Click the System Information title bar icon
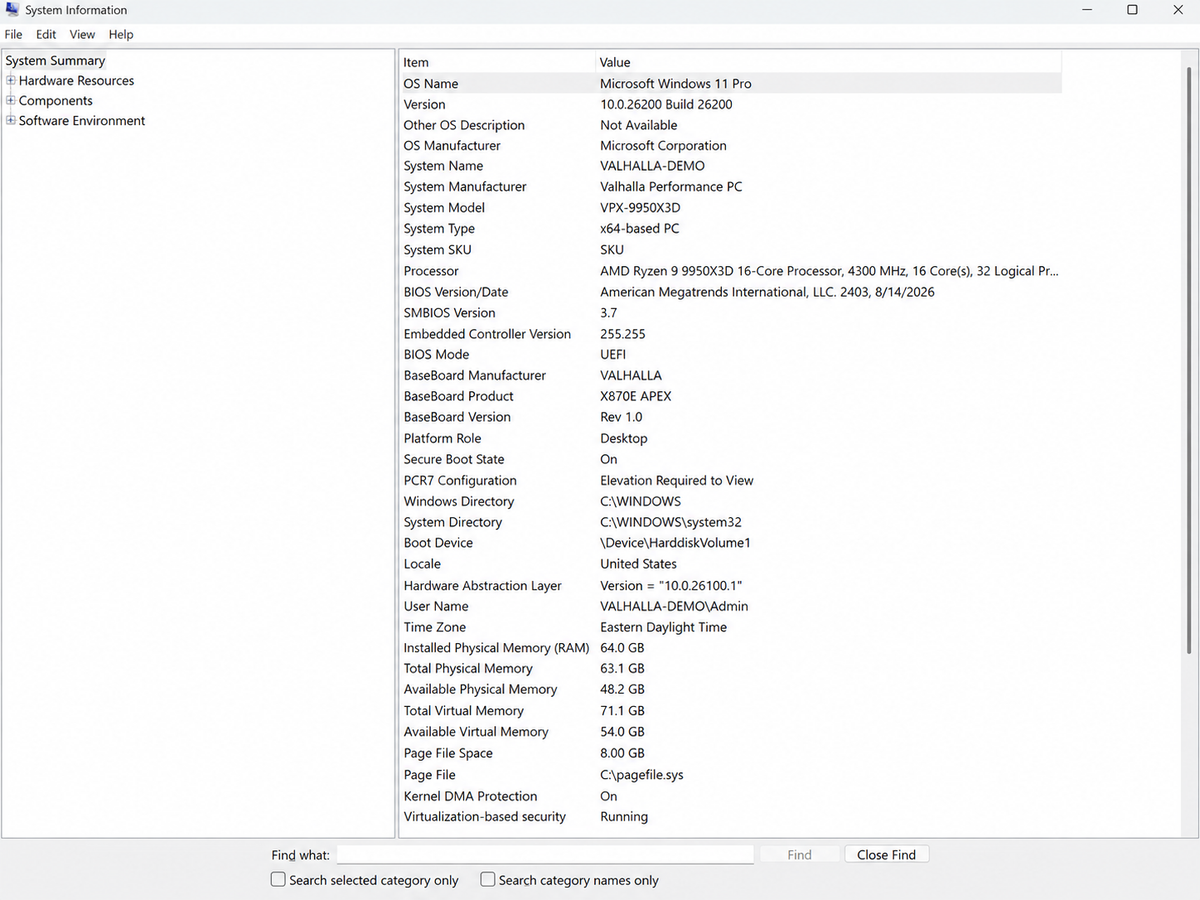 11,10
